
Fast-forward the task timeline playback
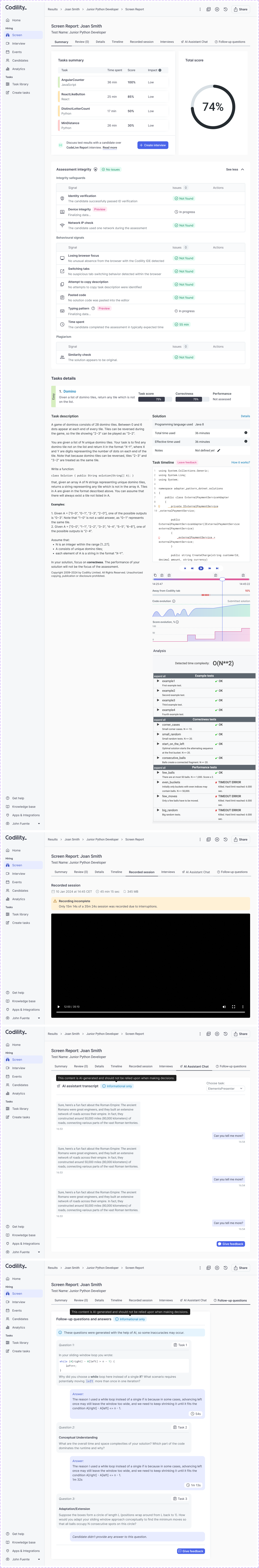coord(210,569)
